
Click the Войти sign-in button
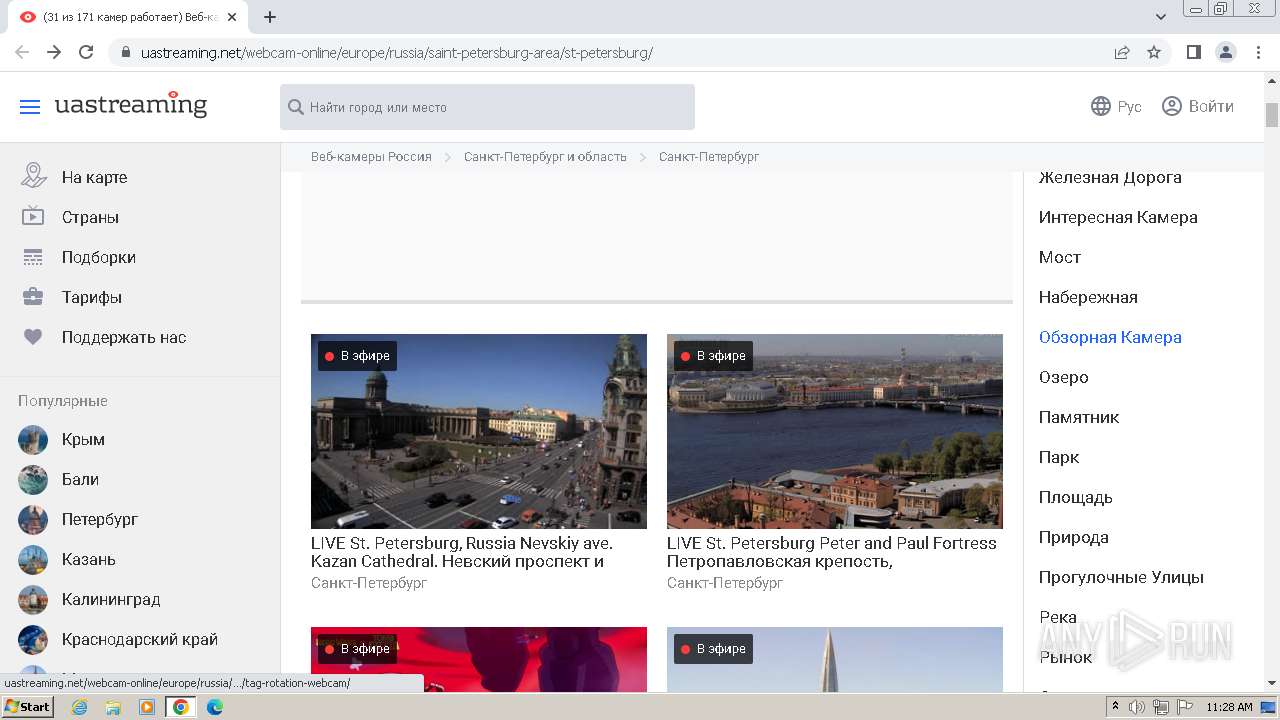(1198, 106)
